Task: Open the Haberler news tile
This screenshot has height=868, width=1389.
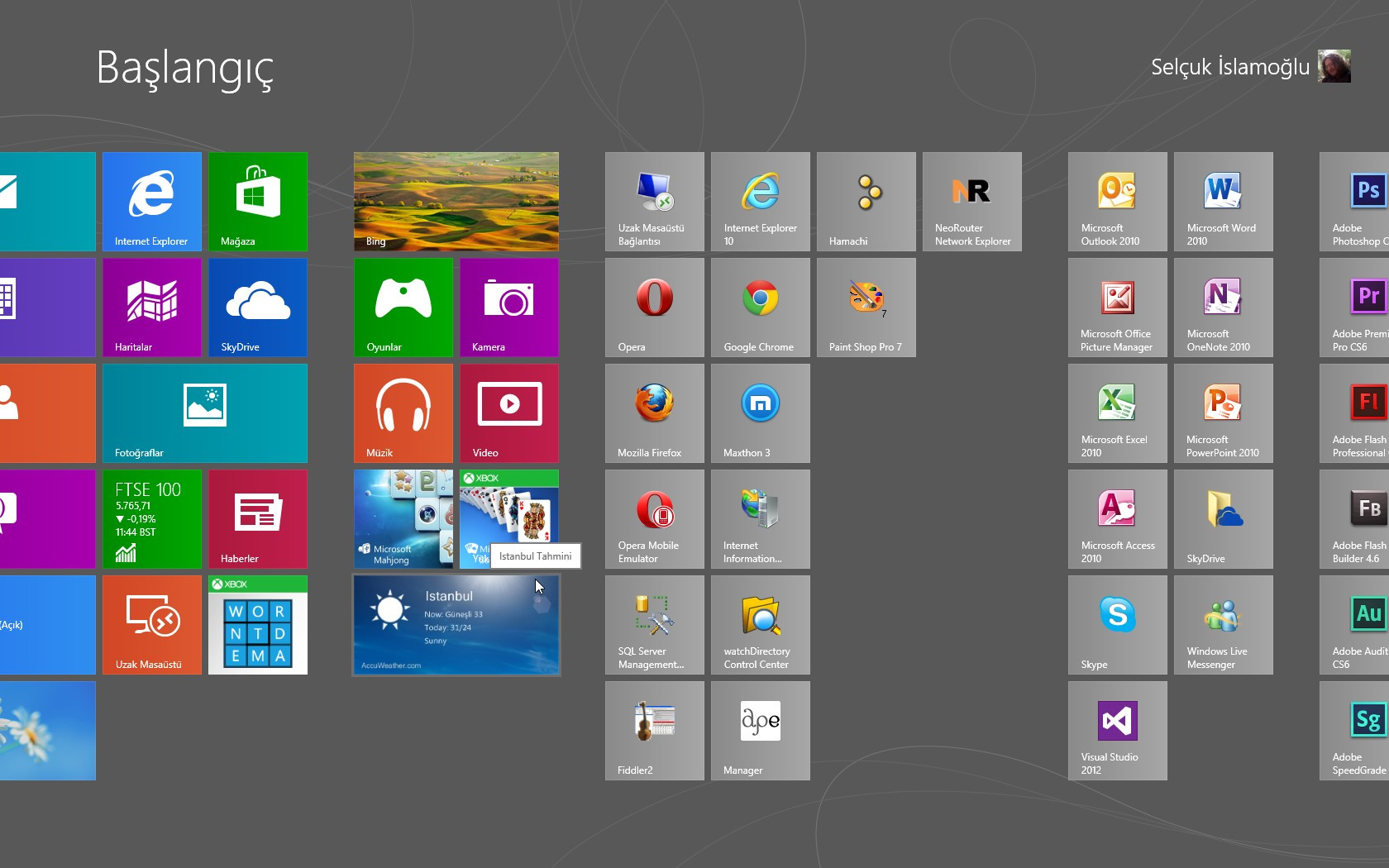Action: point(258,519)
